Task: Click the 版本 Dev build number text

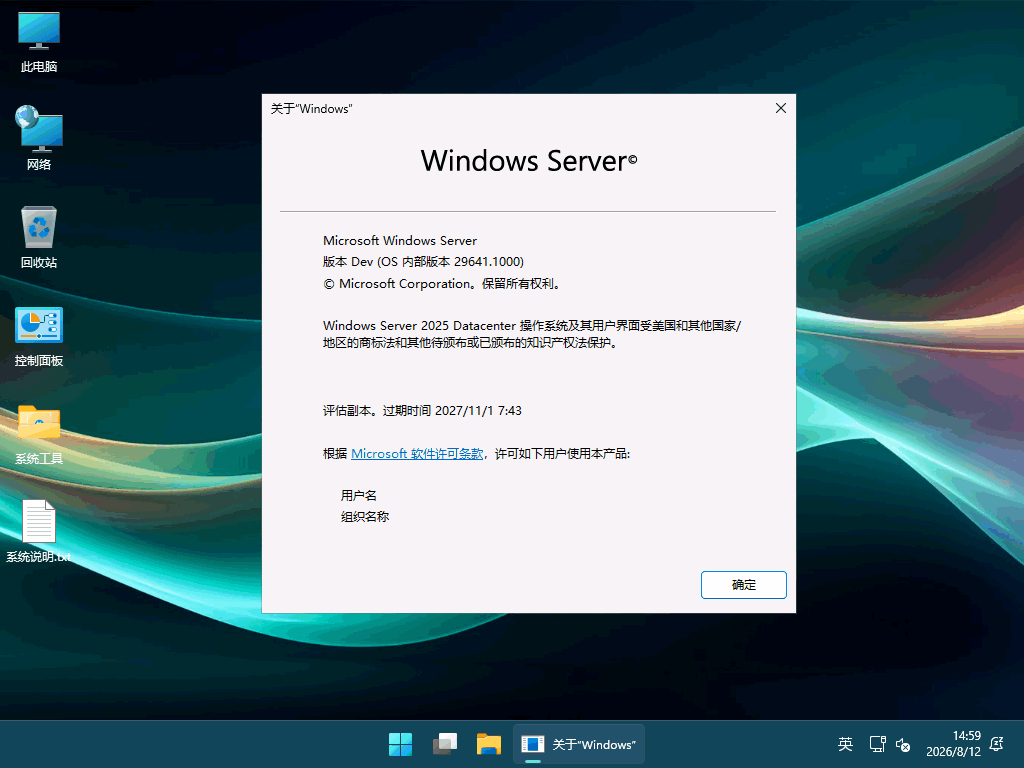Action: pyautogui.click(x=423, y=262)
